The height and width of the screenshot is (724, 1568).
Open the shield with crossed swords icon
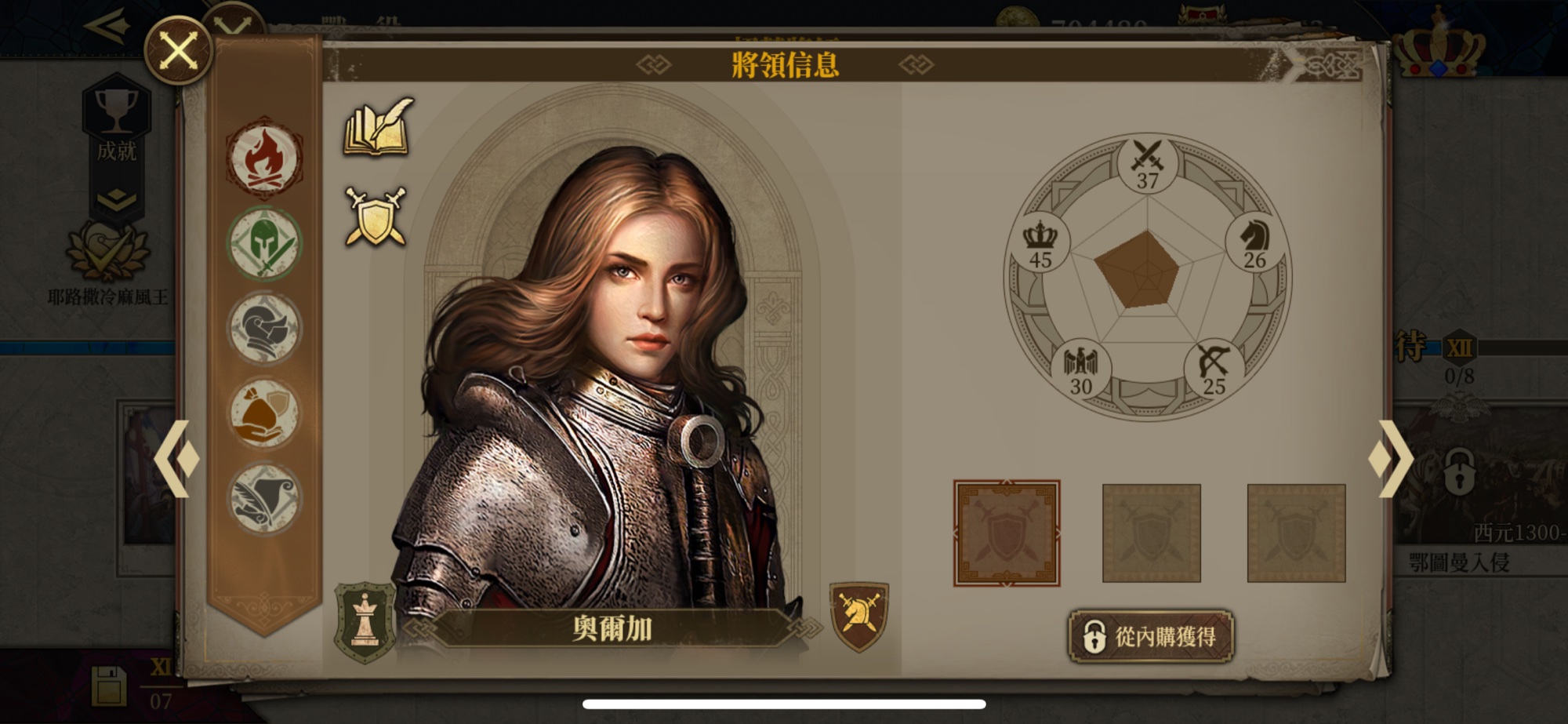pyautogui.click(x=376, y=216)
